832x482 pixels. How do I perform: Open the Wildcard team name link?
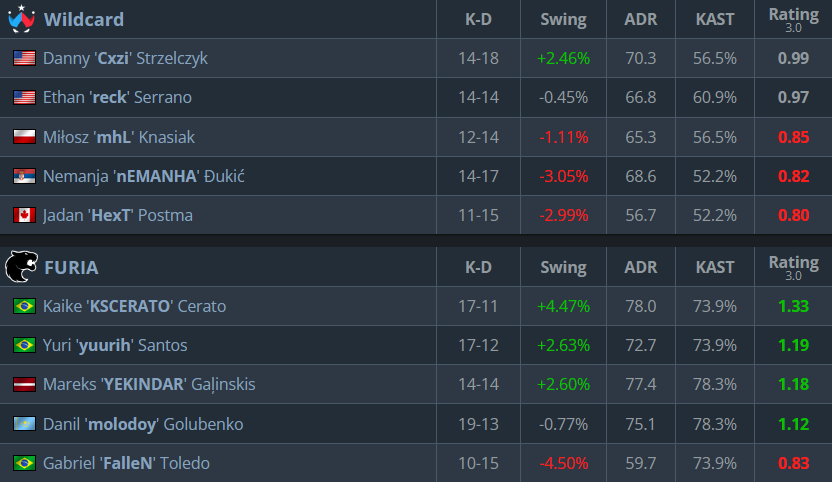[x=84, y=20]
